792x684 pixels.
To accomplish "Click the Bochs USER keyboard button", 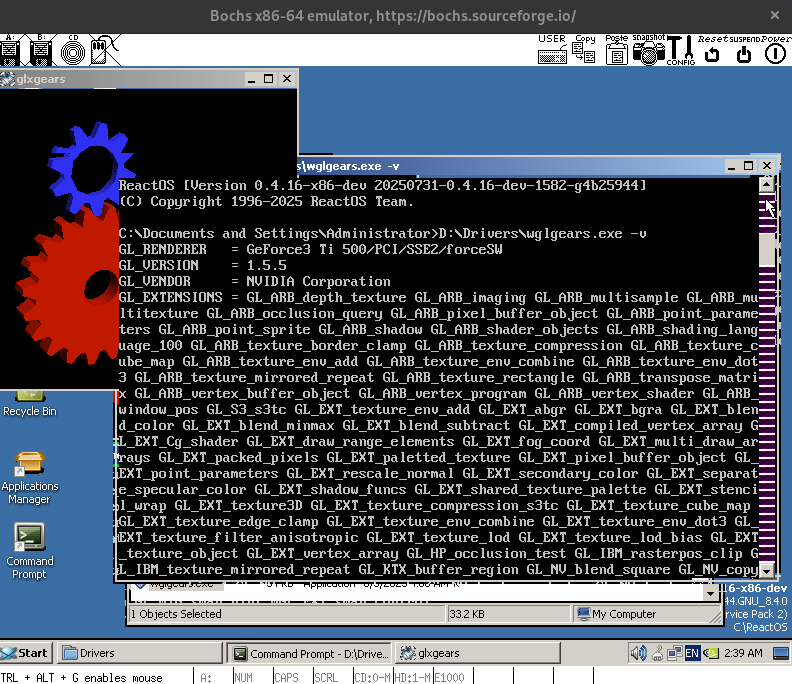I will (552, 50).
